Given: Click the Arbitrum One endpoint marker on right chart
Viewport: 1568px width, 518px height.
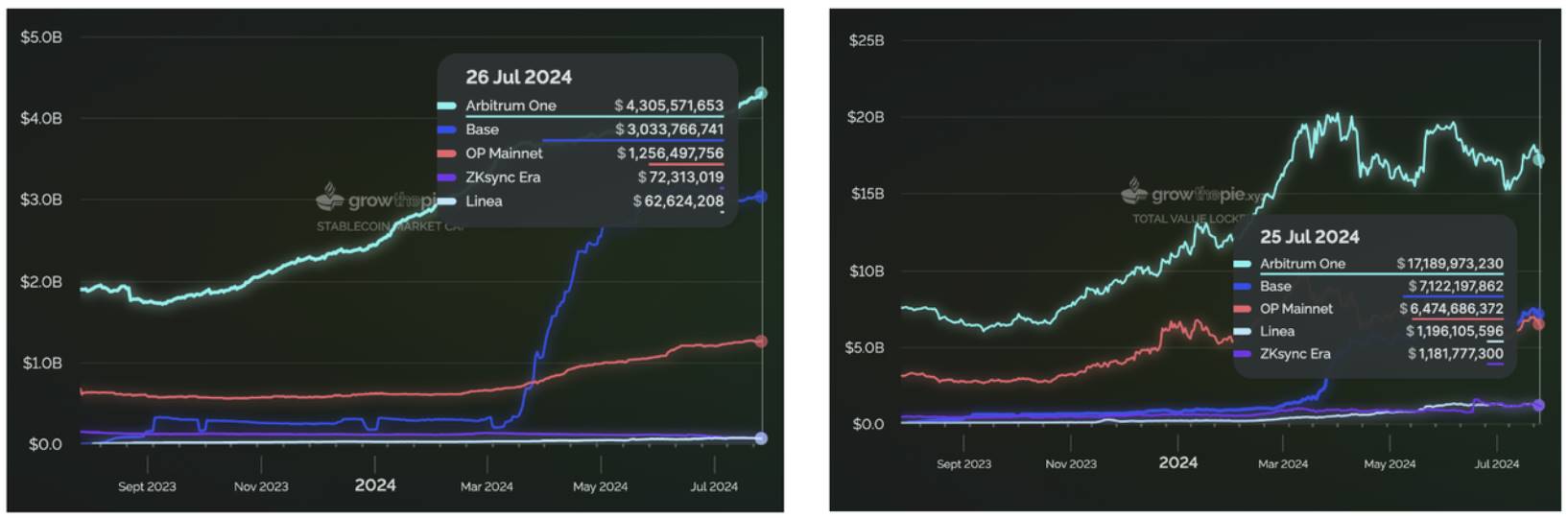Looking at the screenshot, I should click(x=1539, y=160).
